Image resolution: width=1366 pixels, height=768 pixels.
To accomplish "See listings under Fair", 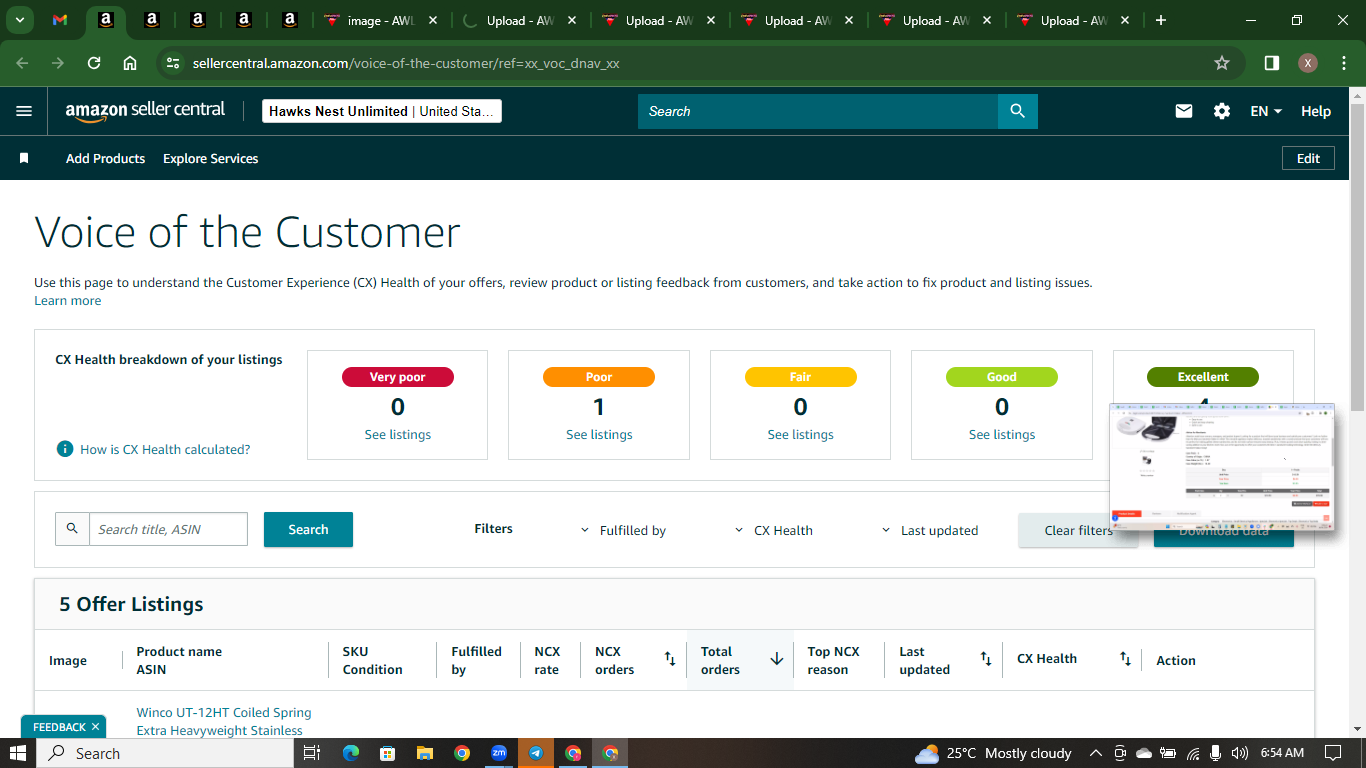I will pyautogui.click(x=800, y=434).
